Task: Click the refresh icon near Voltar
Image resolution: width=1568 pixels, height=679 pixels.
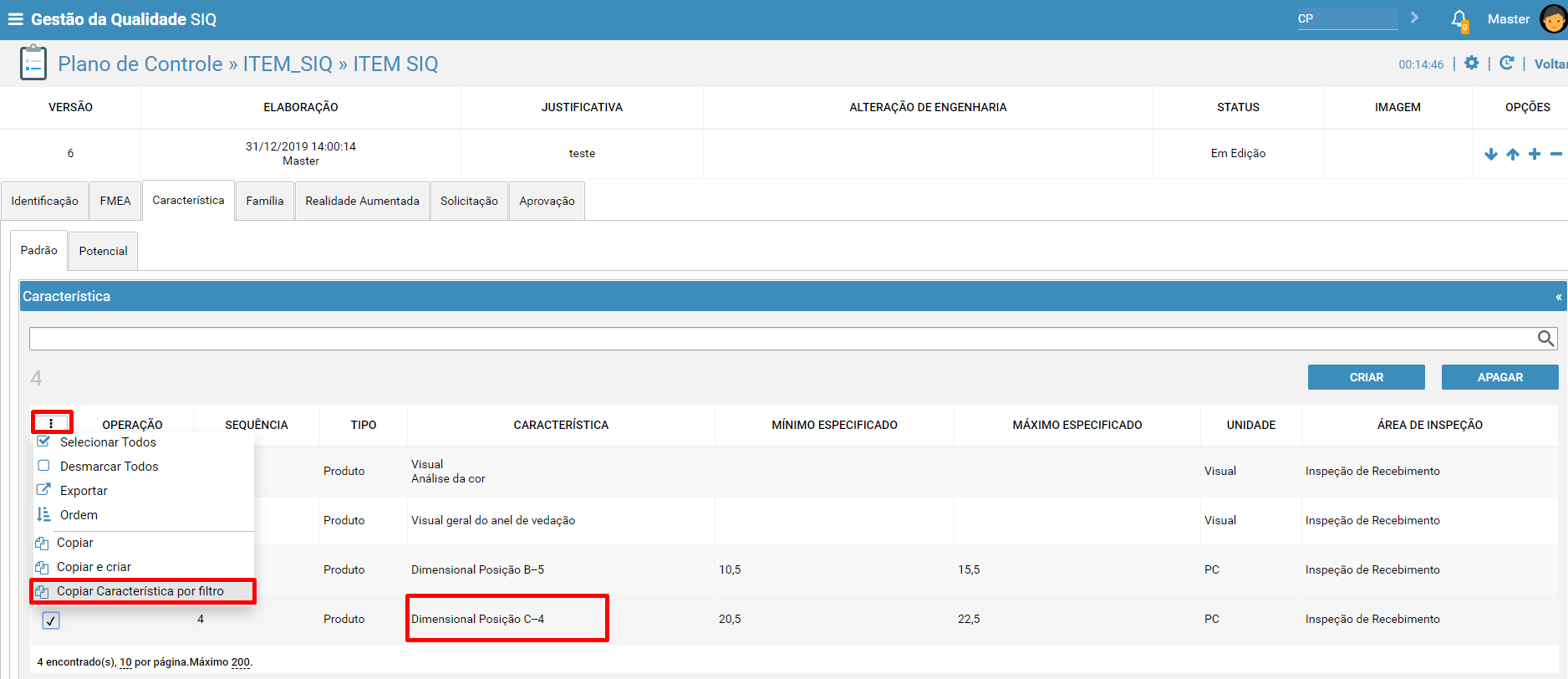Action: point(1507,64)
